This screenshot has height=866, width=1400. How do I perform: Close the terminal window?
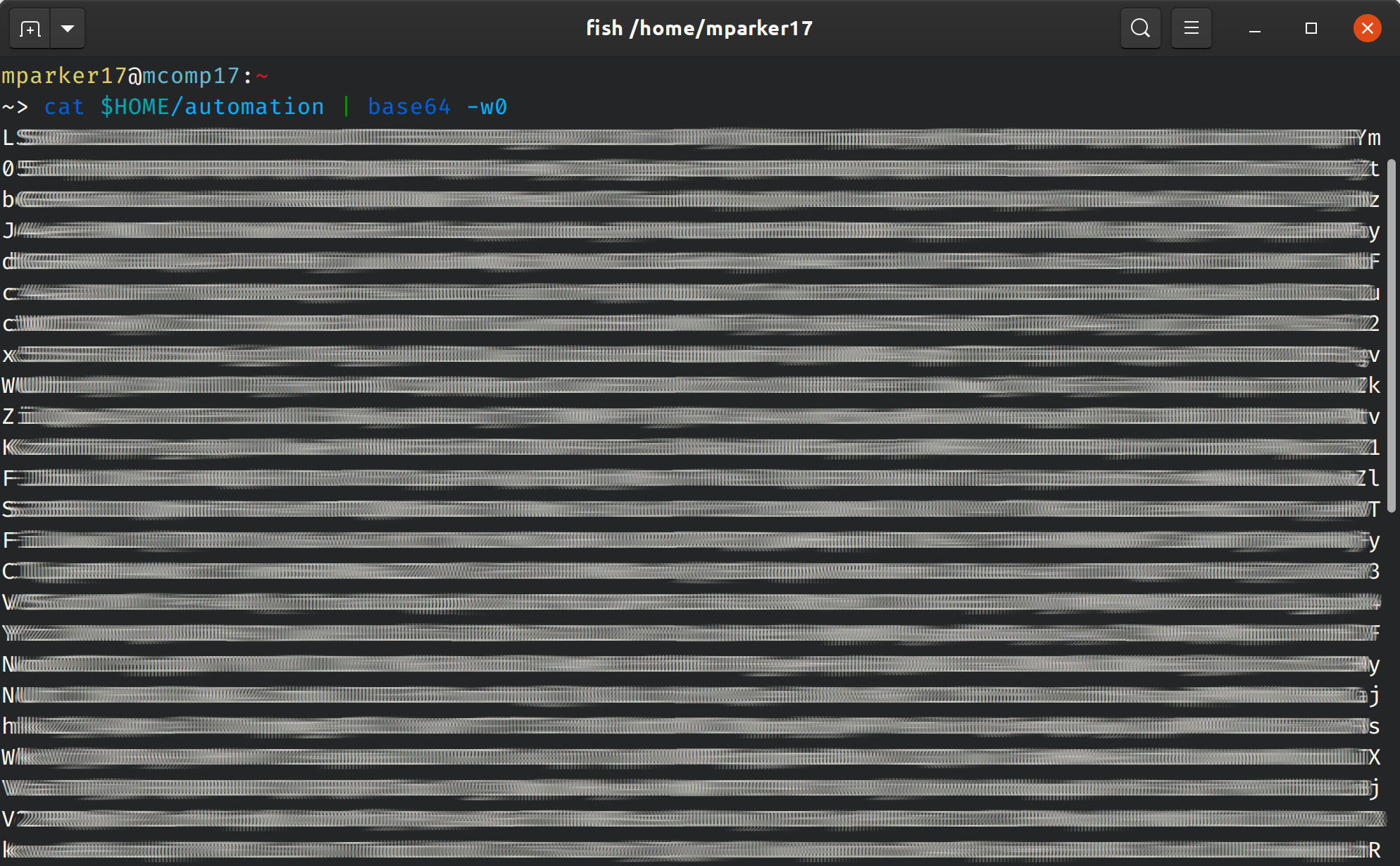tap(1367, 28)
